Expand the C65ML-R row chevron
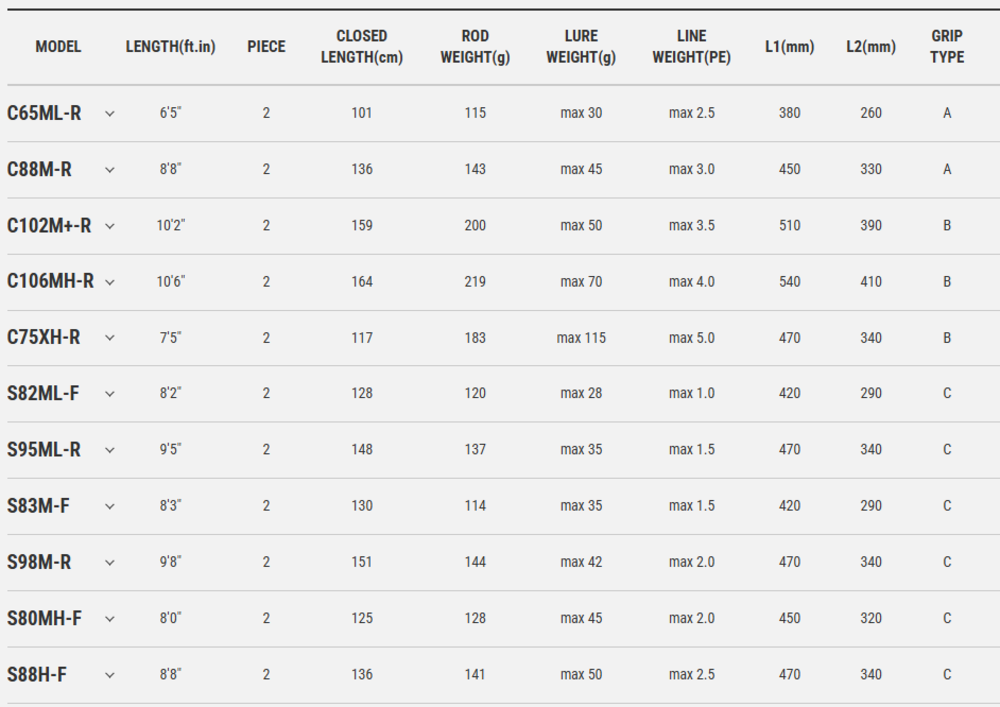This screenshot has width=1000, height=707. click(110, 114)
